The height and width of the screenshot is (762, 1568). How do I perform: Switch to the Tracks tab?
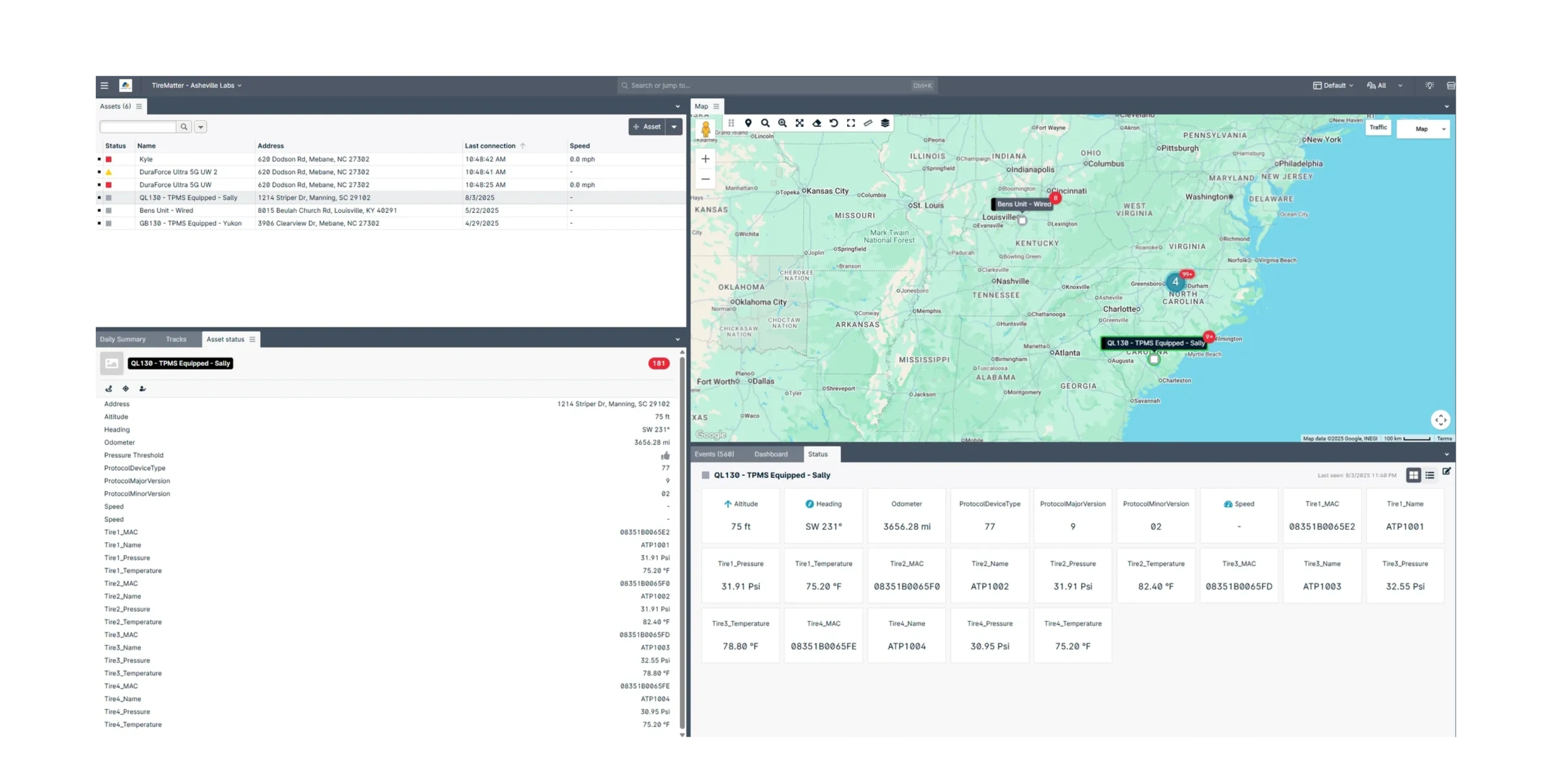click(176, 340)
